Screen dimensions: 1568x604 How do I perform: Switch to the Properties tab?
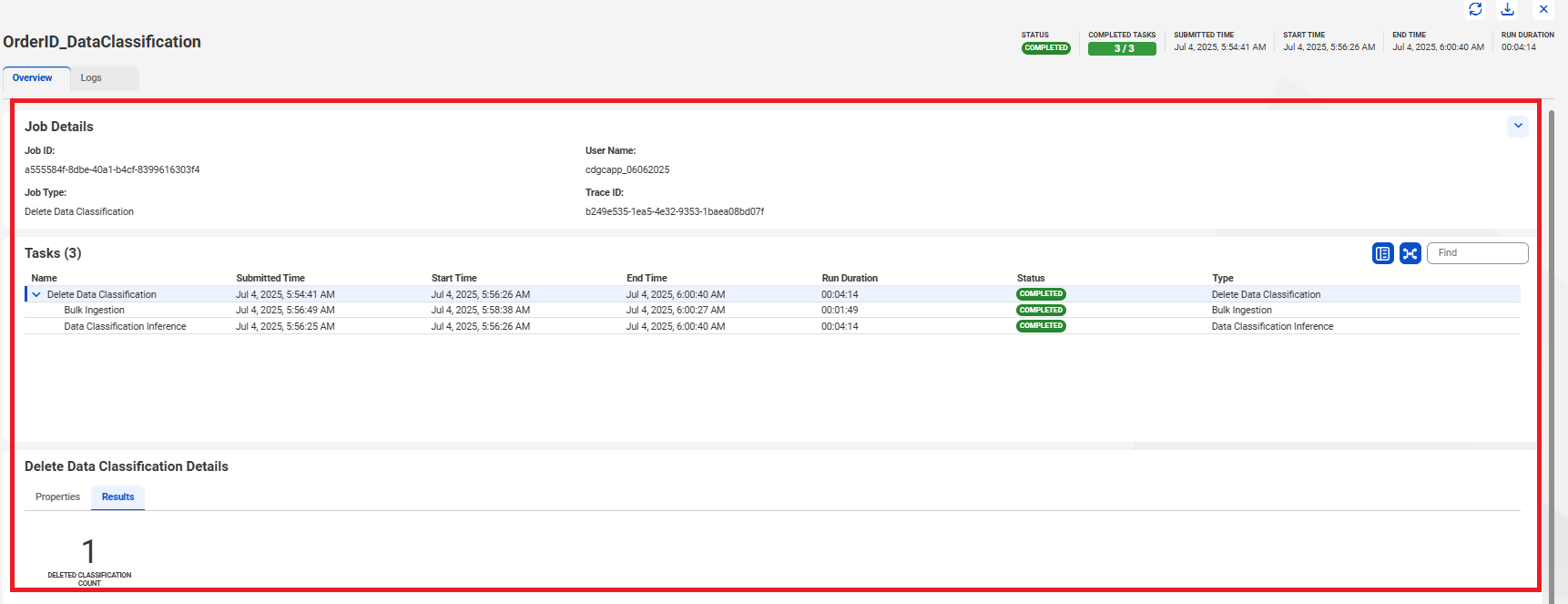pyautogui.click(x=57, y=497)
